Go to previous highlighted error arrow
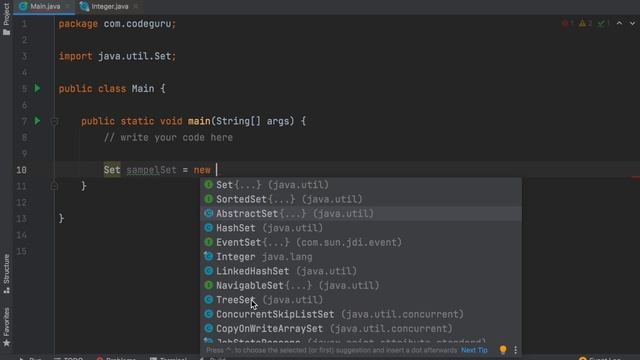Image resolution: width=640 pixels, height=360 pixels. tap(619, 23)
